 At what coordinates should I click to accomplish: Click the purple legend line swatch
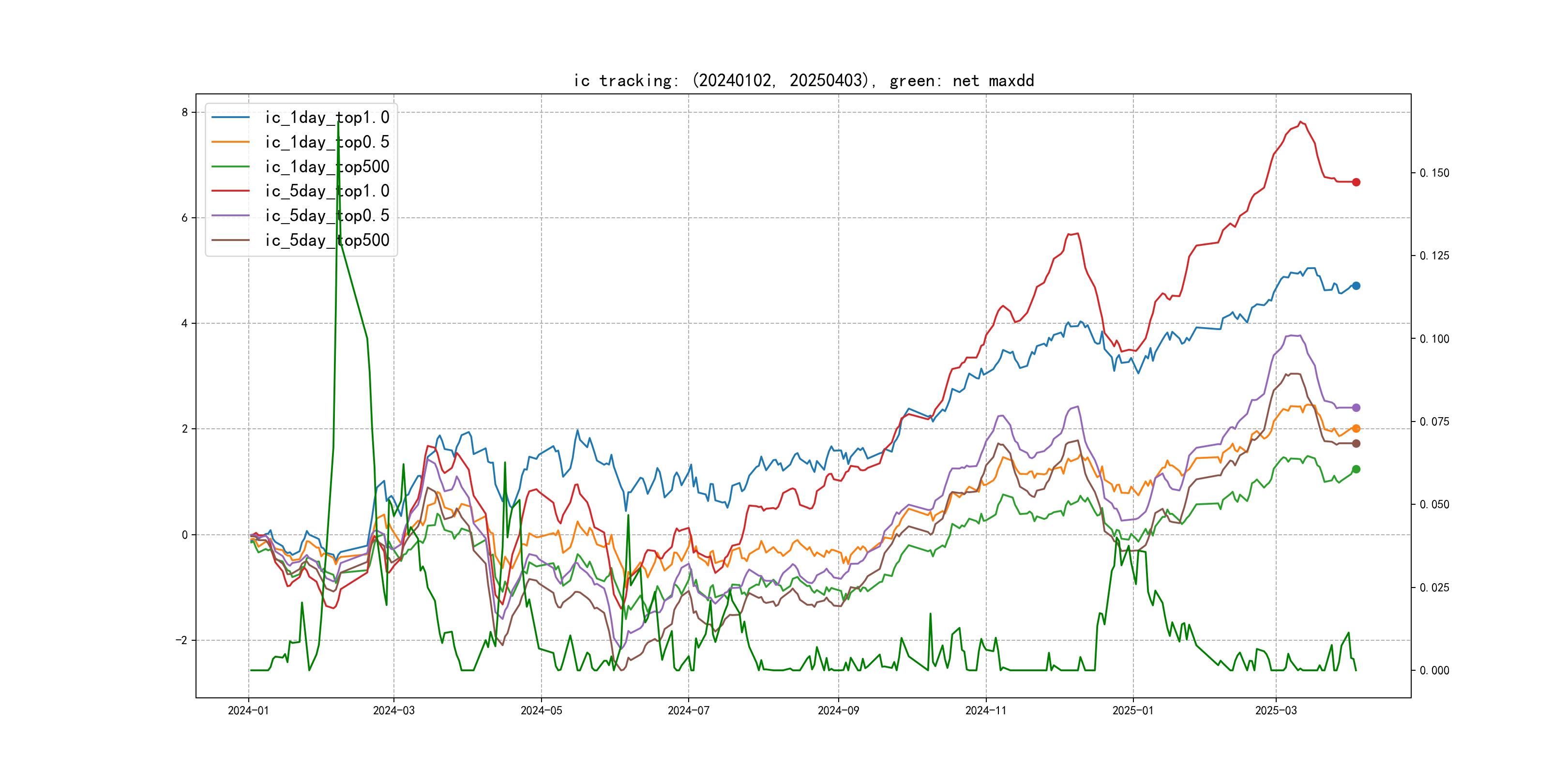230,215
